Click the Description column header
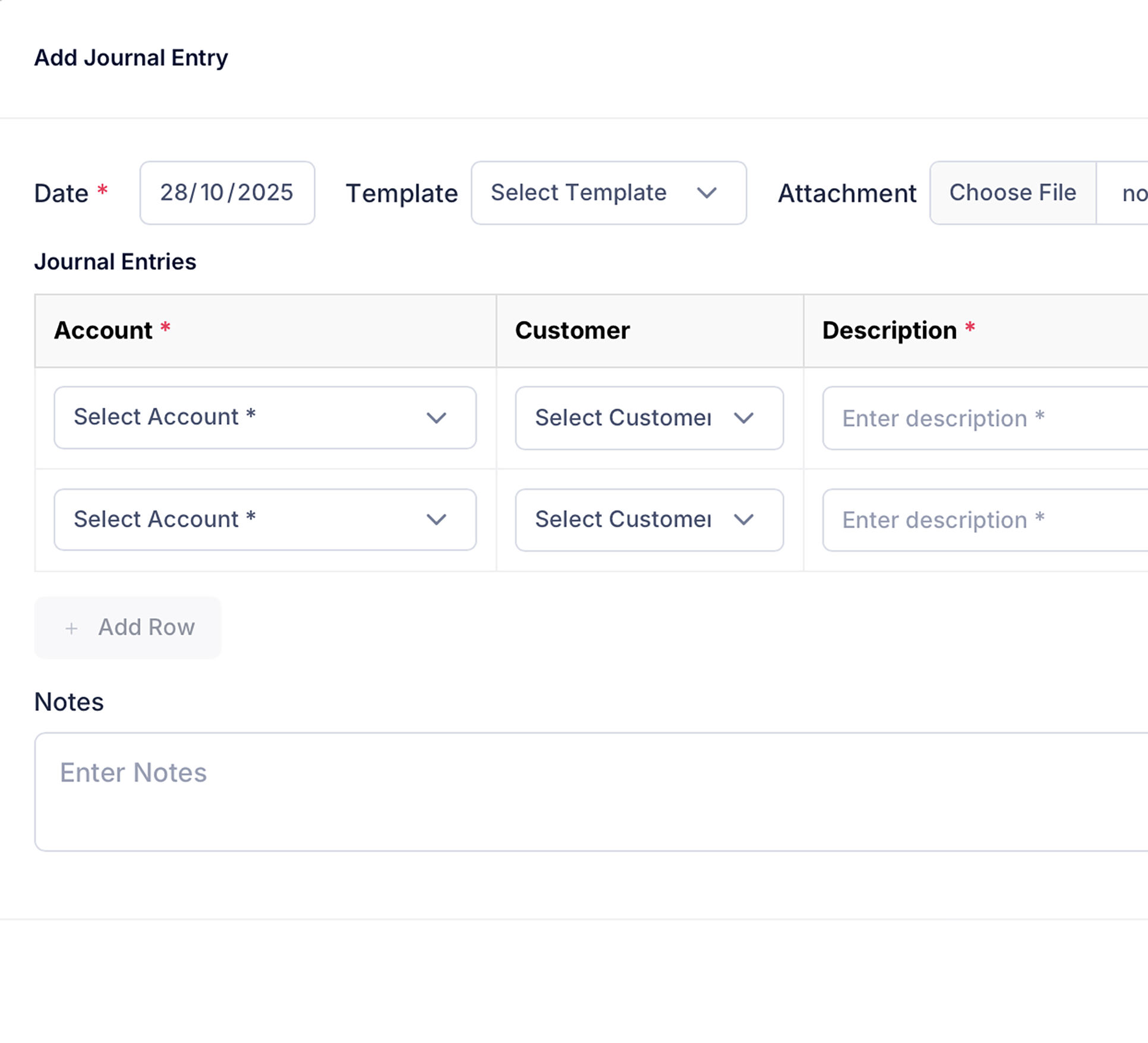The height and width of the screenshot is (1043, 1148). [x=889, y=330]
